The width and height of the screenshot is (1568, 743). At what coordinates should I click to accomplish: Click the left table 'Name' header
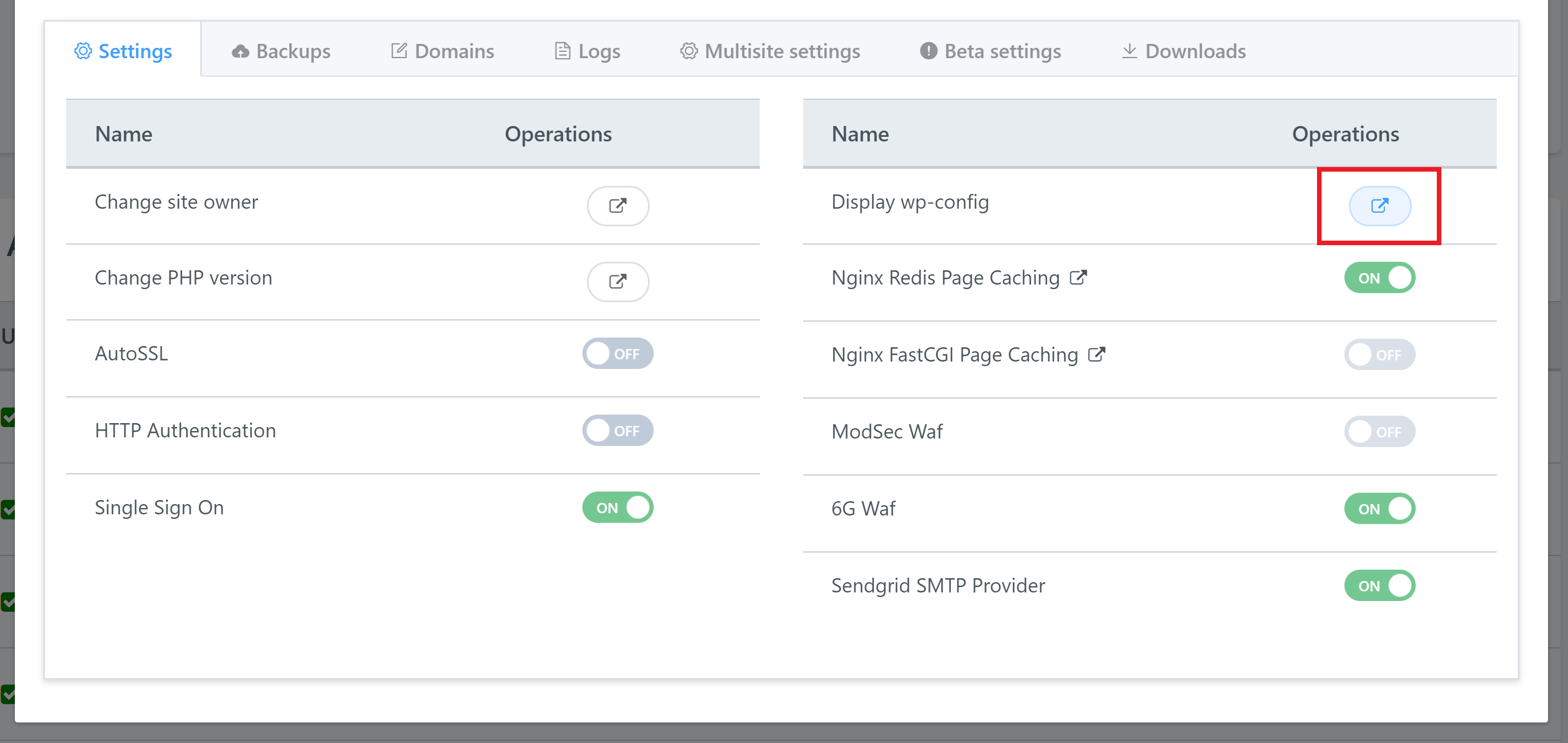coord(124,134)
